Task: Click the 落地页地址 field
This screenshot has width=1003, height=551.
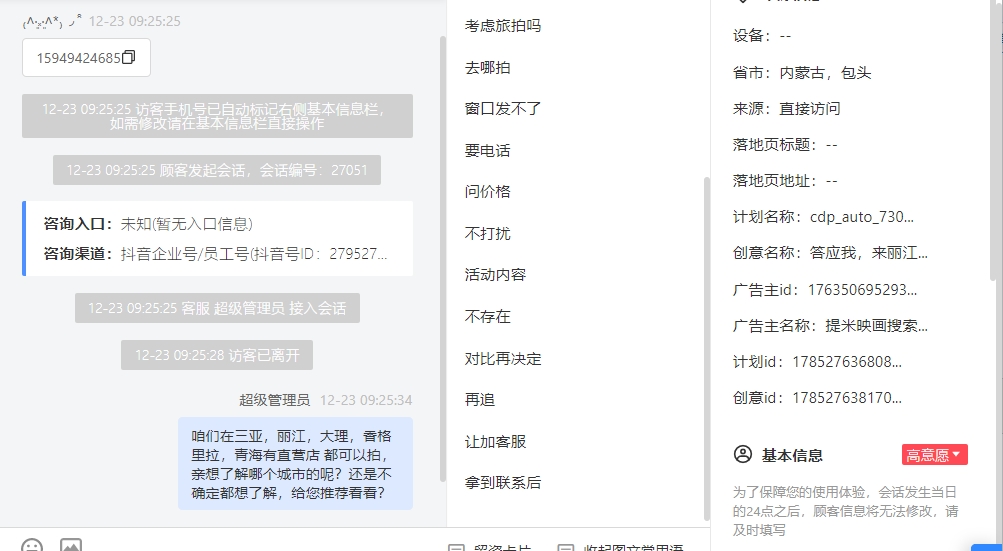Action: [786, 181]
